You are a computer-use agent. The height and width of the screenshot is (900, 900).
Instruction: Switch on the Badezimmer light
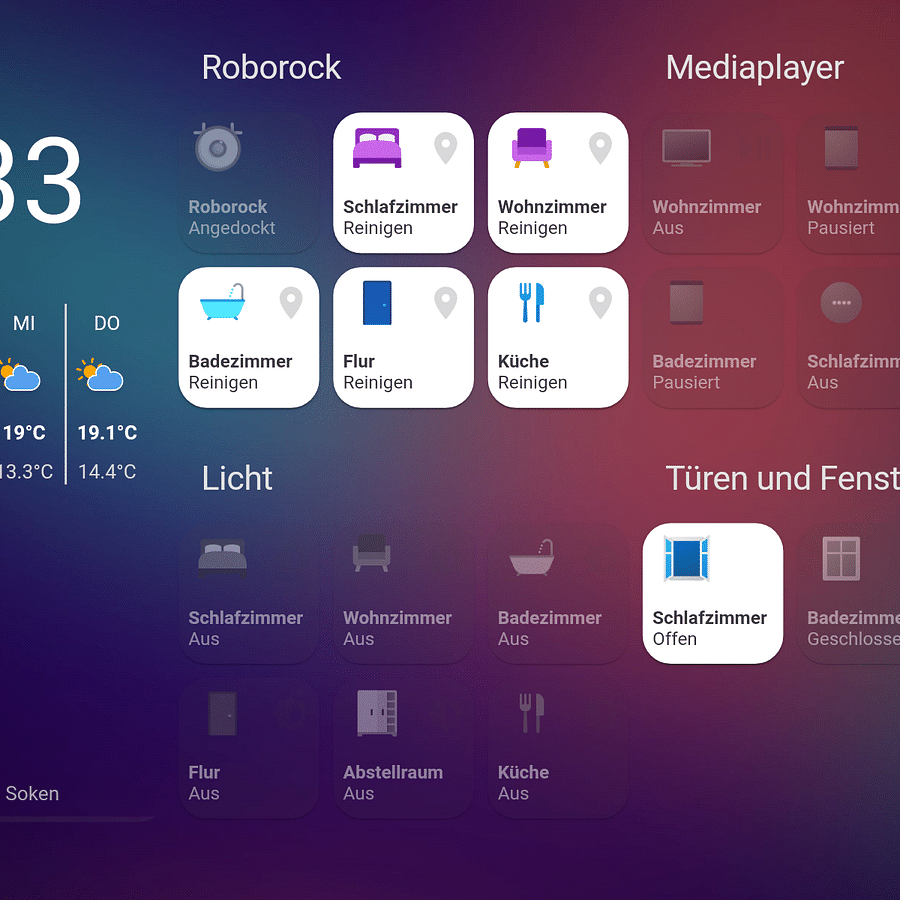point(557,594)
